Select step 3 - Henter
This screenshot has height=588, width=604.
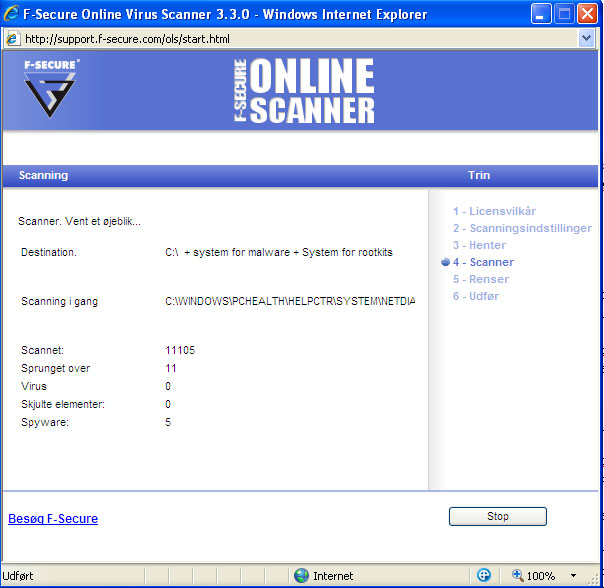[x=479, y=245]
